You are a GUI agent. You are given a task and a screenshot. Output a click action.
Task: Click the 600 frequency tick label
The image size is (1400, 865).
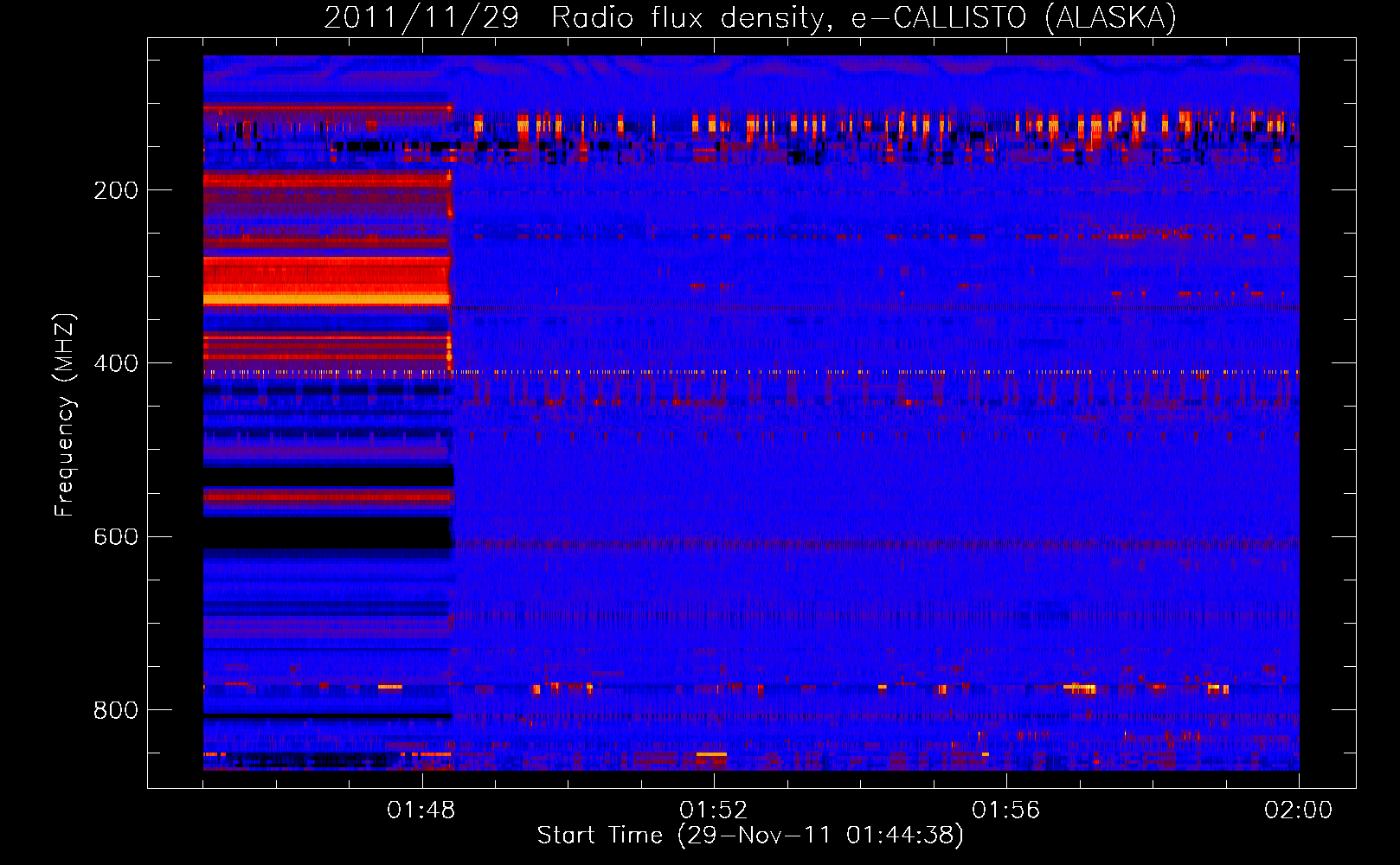[116, 536]
